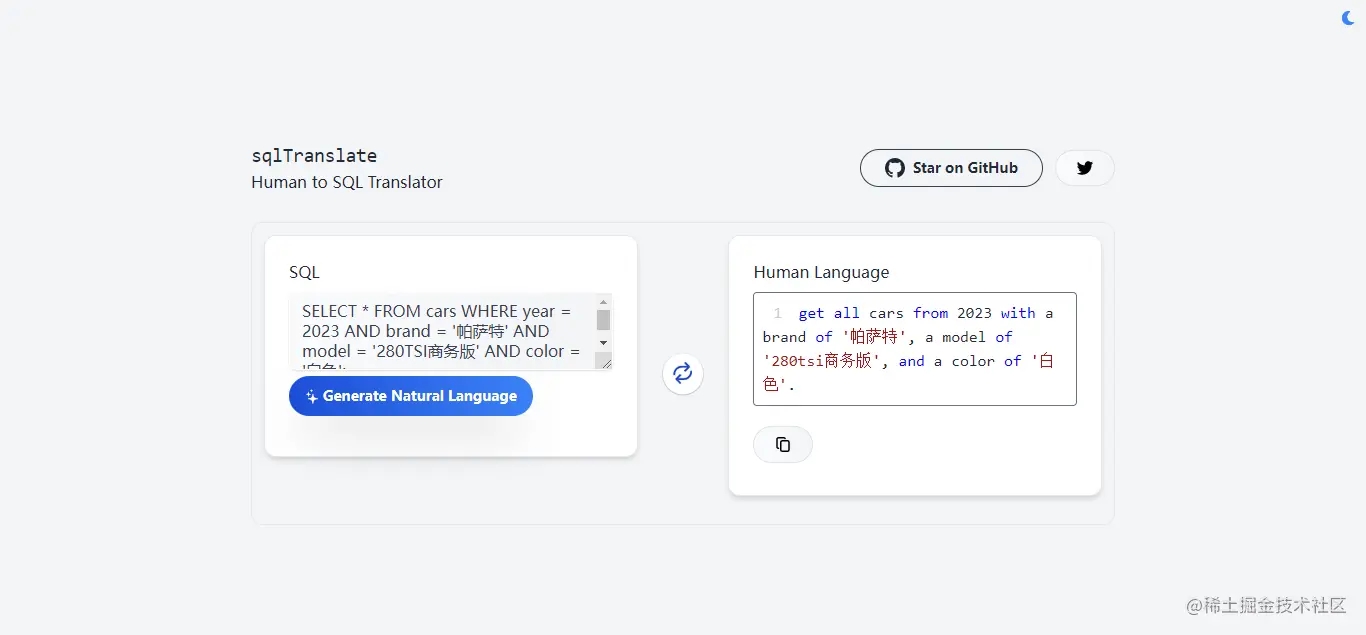
Task: Click the Human to SQL Translator subtitle
Action: point(347,182)
